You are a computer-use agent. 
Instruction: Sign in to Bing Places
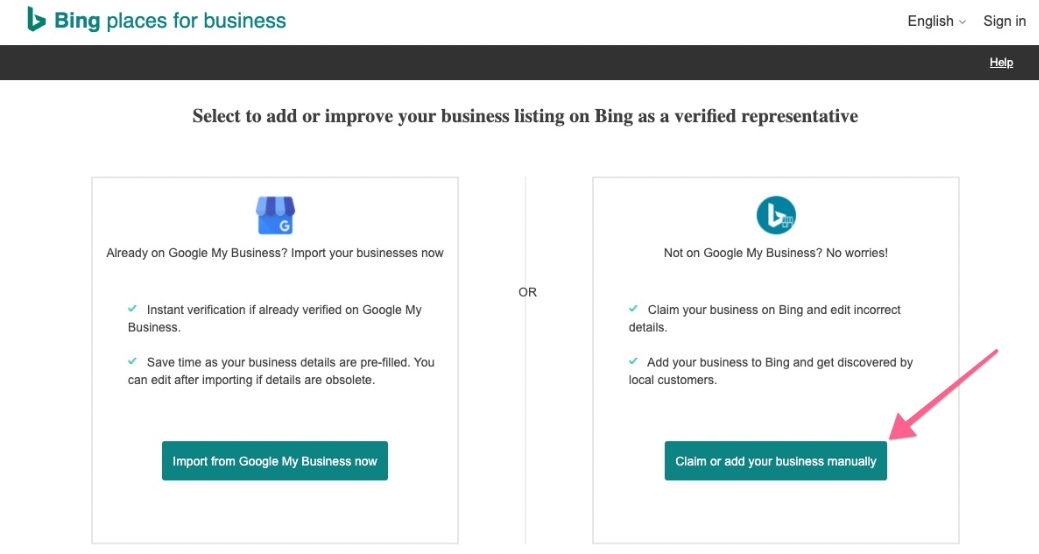click(x=1004, y=21)
